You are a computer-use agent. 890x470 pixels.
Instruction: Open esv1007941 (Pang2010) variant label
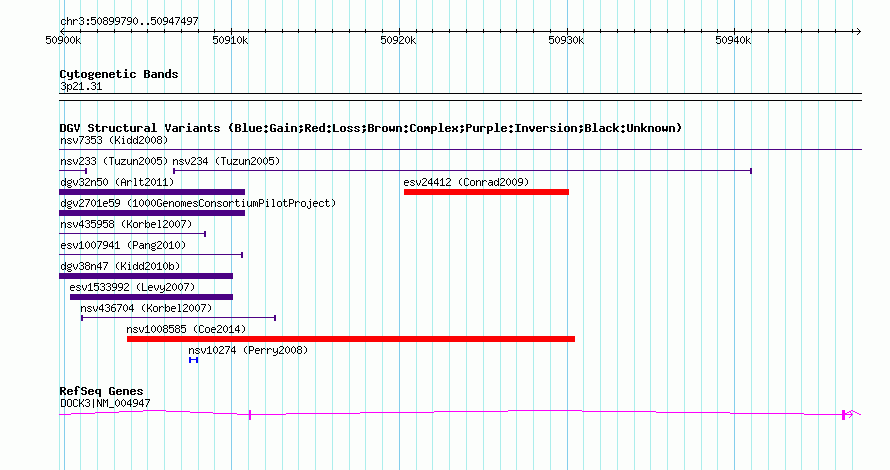coord(123,245)
